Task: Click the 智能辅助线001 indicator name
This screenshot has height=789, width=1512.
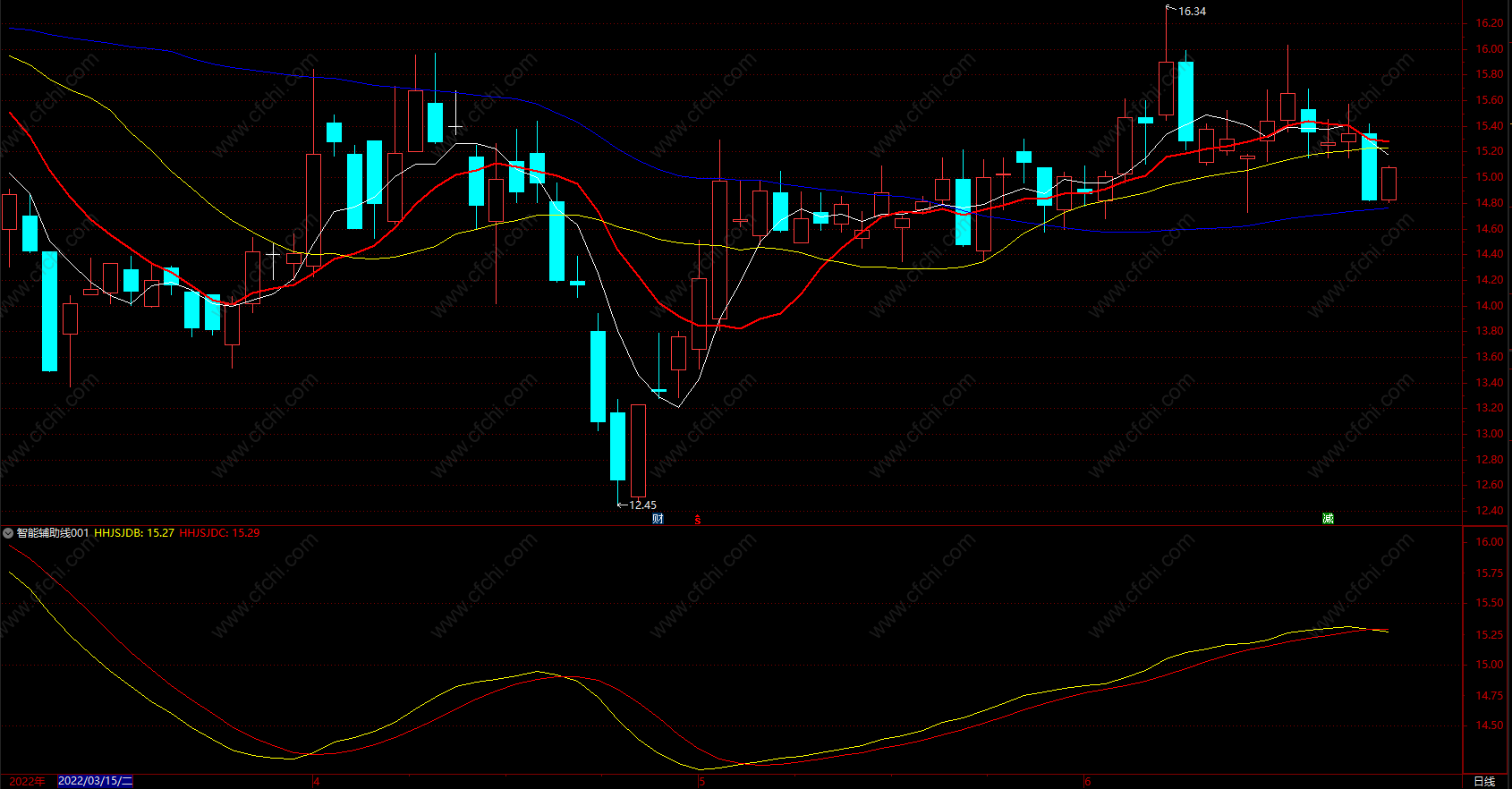Action: (x=53, y=533)
